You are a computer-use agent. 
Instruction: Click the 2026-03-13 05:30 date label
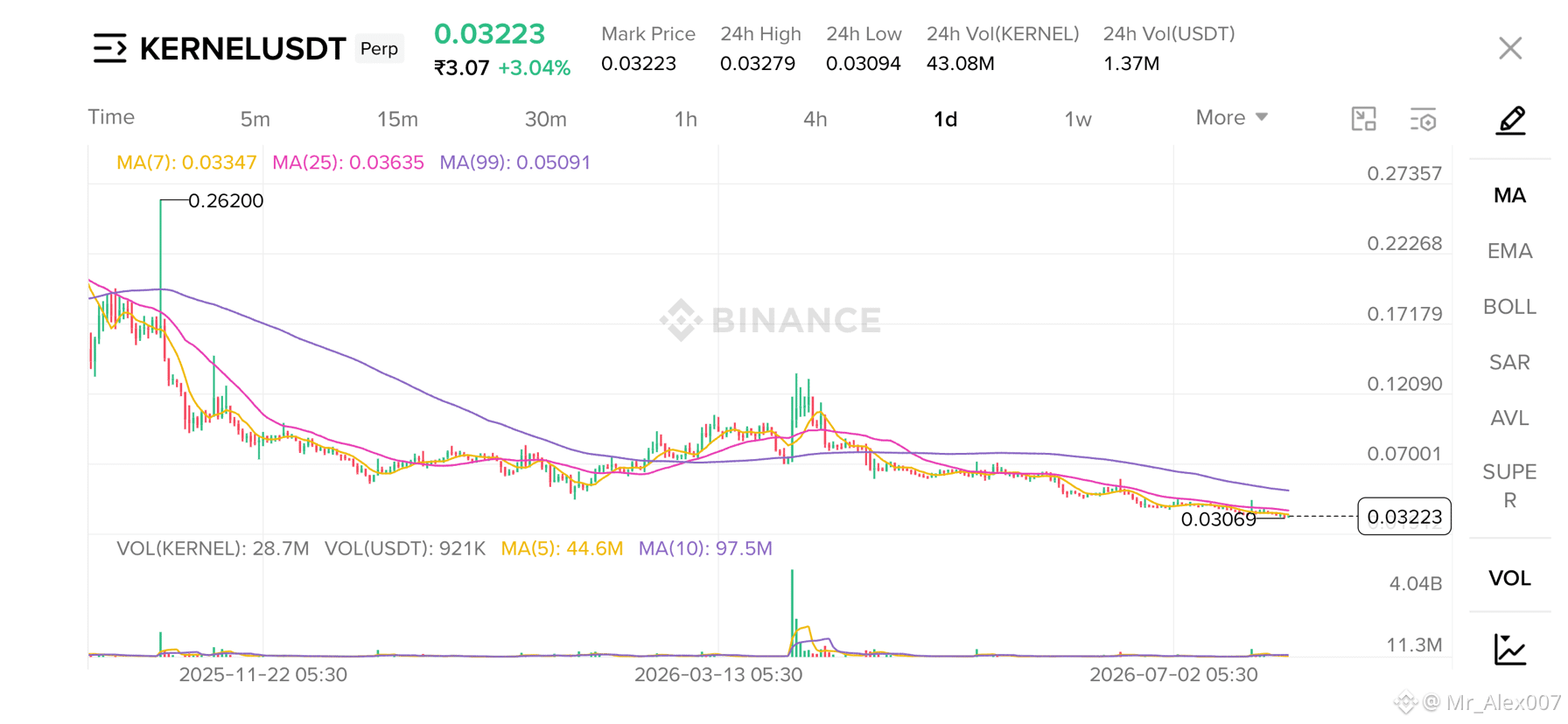(x=718, y=675)
